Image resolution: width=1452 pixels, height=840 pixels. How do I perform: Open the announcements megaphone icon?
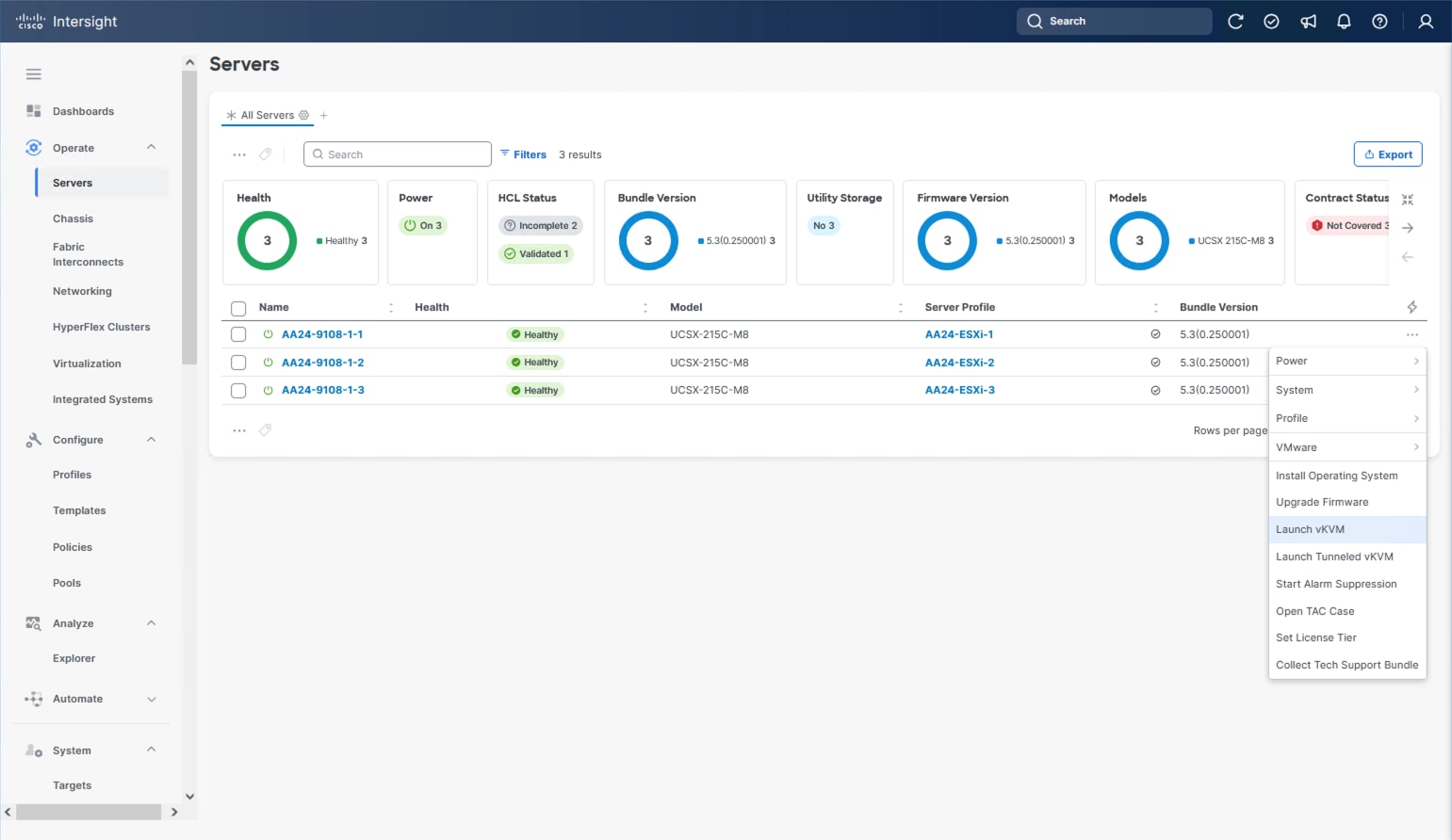click(x=1308, y=22)
